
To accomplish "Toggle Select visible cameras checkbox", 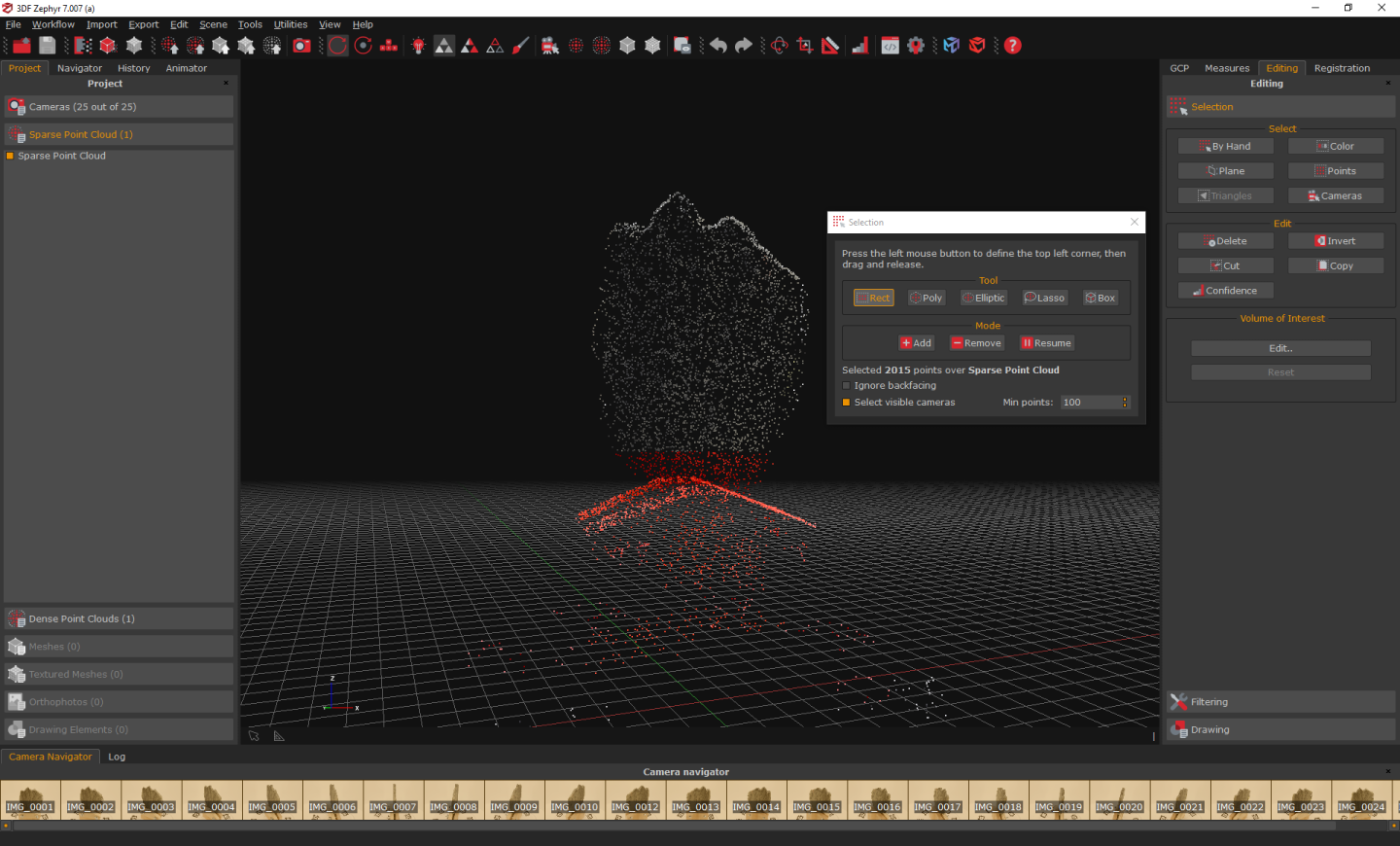I will (x=846, y=403).
